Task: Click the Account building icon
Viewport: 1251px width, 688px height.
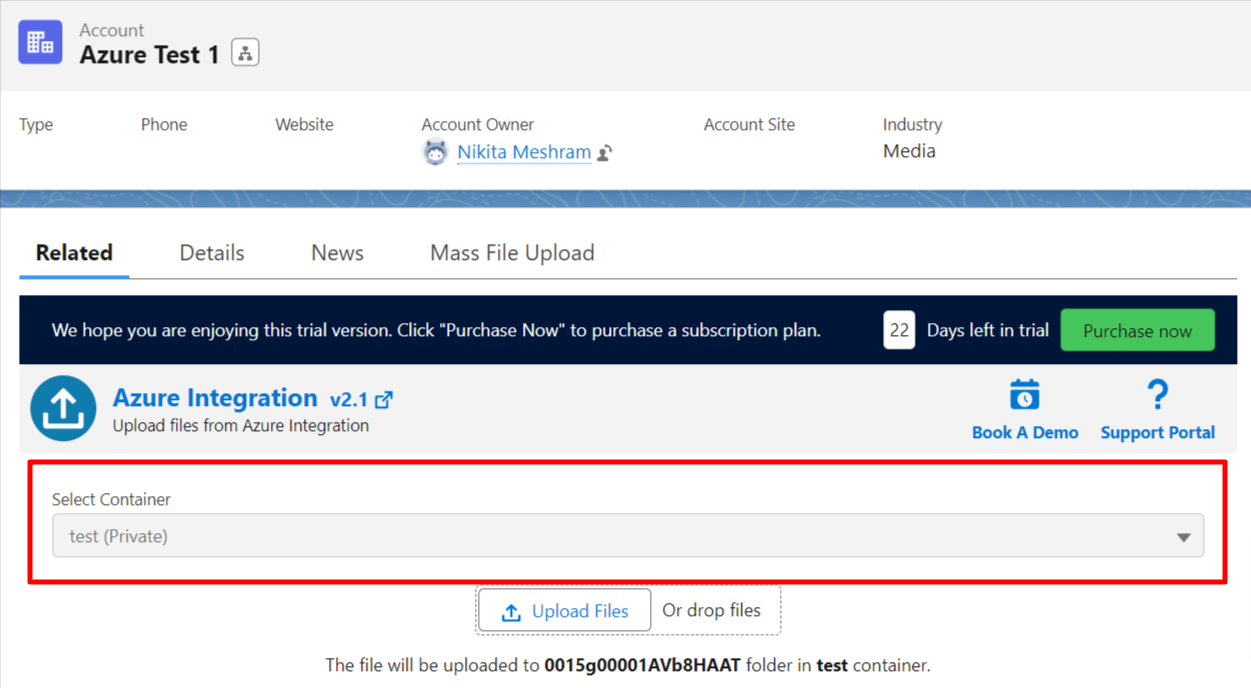Action: 40,42
